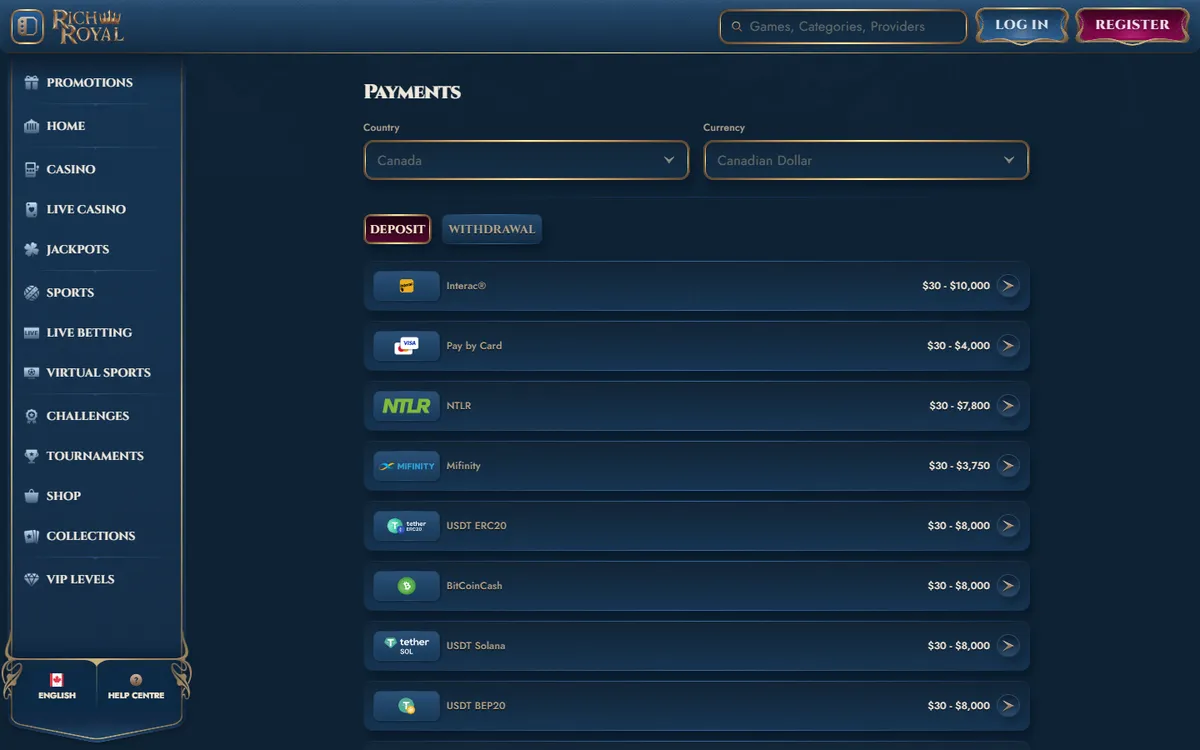Click the Pay by Card label
This screenshot has width=1200, height=750.
point(474,346)
